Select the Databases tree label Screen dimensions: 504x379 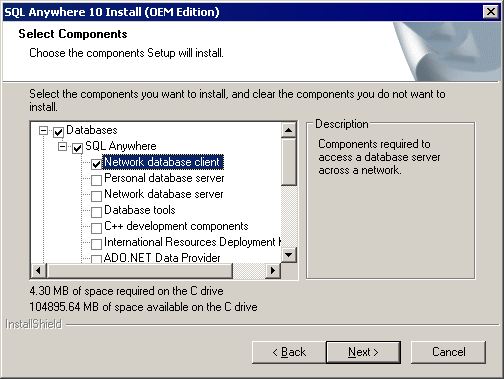coord(92,130)
